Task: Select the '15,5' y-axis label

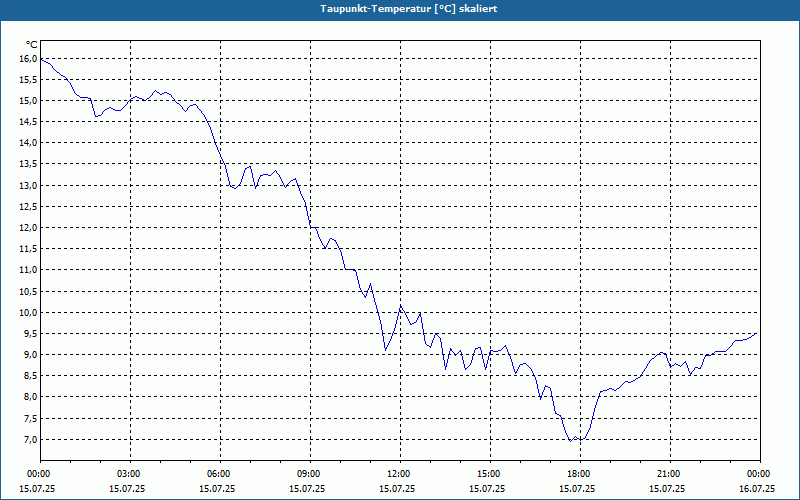Action: click(x=29, y=80)
